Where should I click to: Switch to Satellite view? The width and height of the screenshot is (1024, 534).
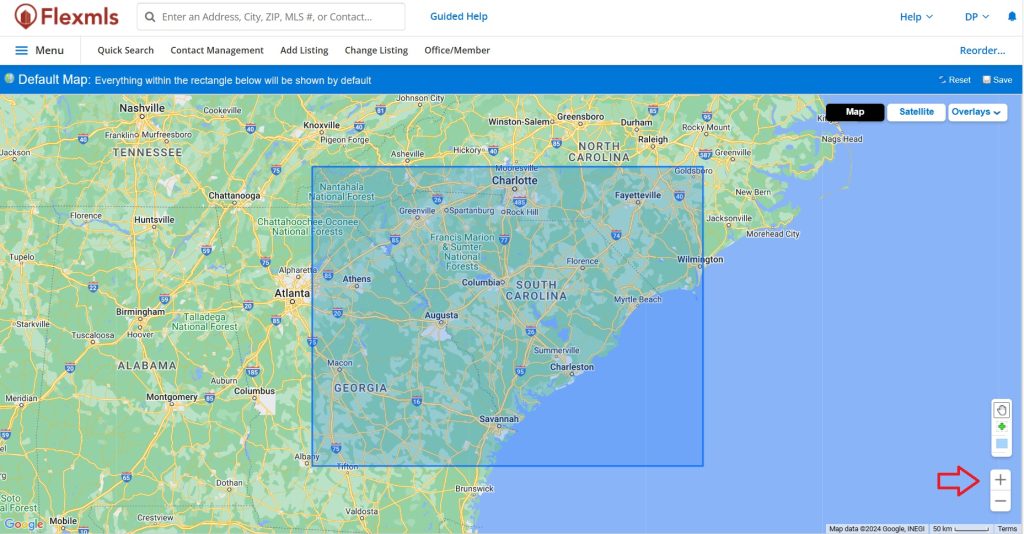[916, 112]
